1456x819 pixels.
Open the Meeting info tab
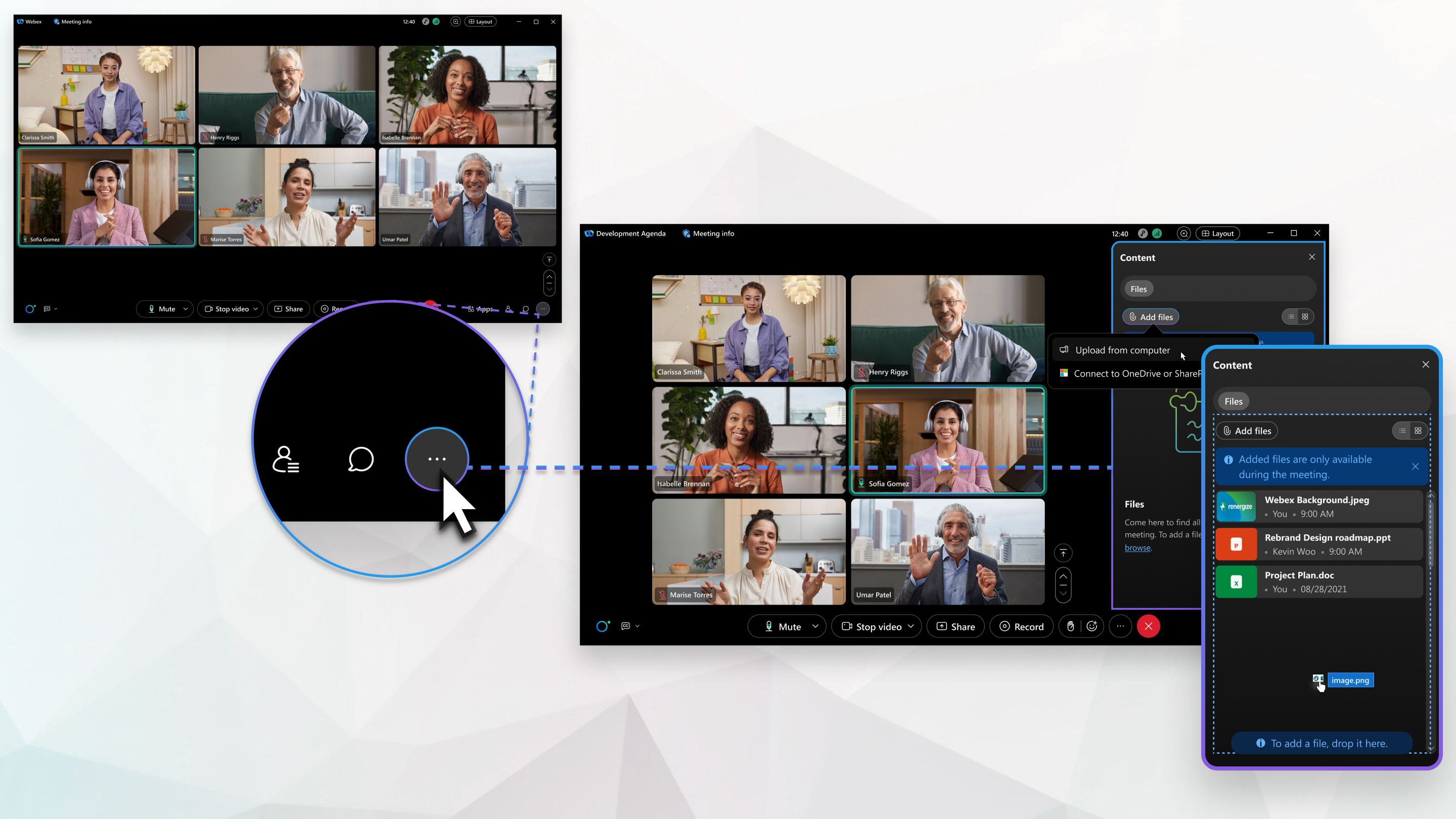713,233
